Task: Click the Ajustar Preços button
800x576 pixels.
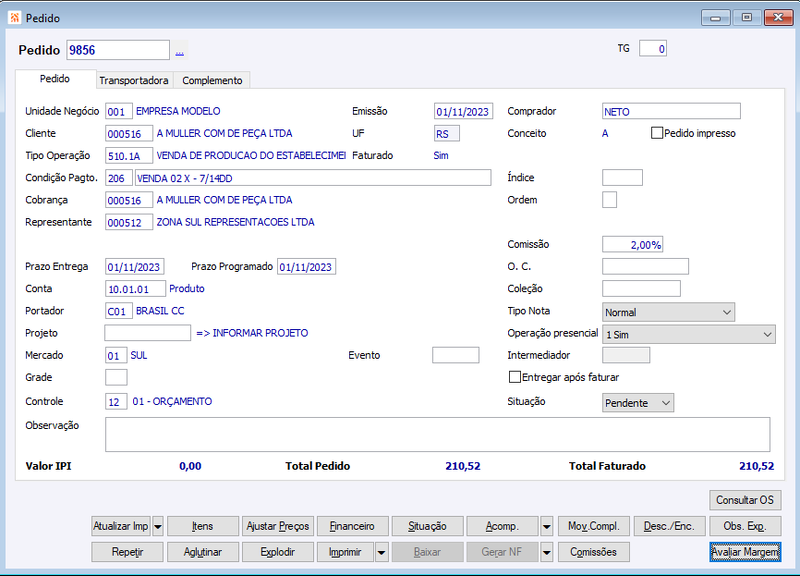Action: 278,526
